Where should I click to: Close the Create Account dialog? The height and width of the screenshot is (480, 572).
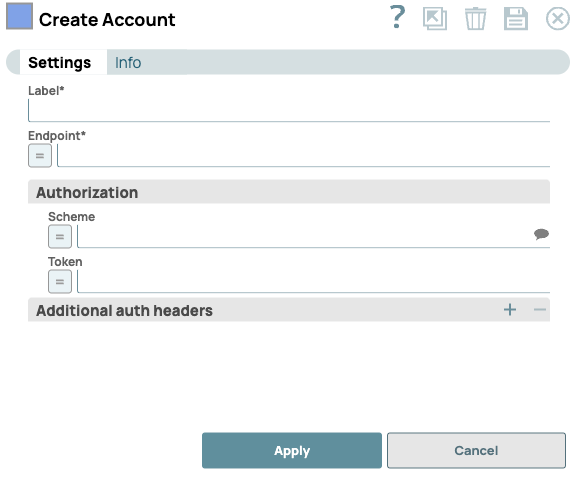[557, 19]
